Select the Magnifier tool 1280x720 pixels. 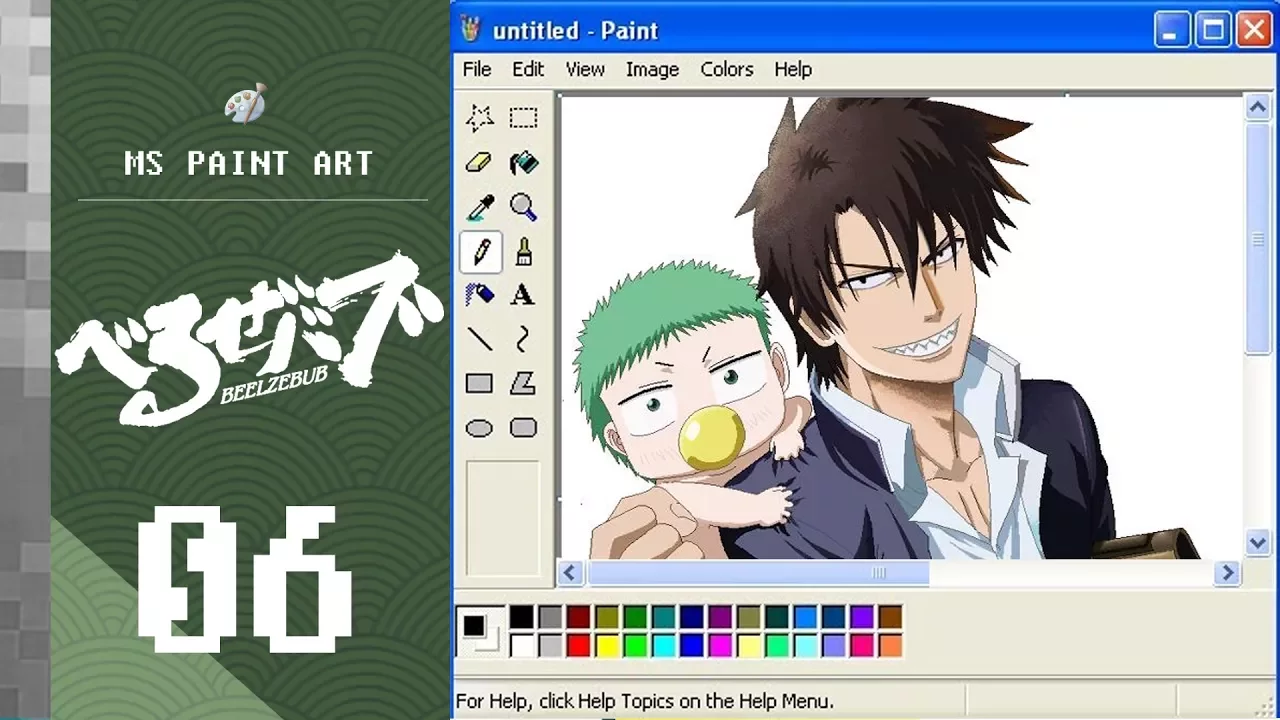tap(523, 208)
